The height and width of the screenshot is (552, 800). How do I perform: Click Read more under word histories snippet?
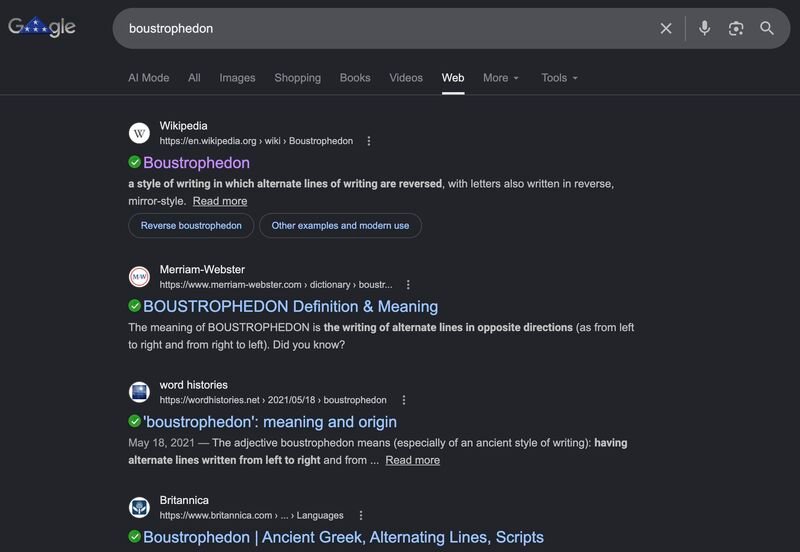point(413,460)
